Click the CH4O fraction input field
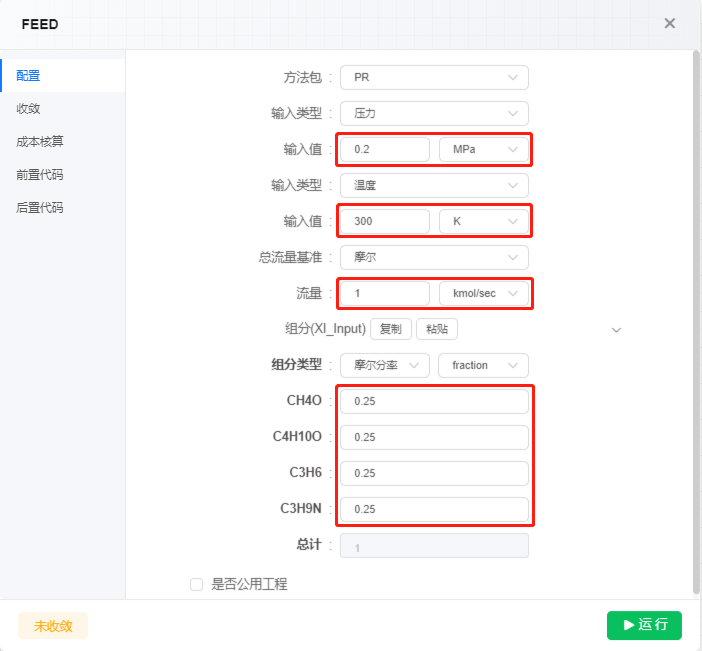Screen dimensions: 702x651 (434, 401)
